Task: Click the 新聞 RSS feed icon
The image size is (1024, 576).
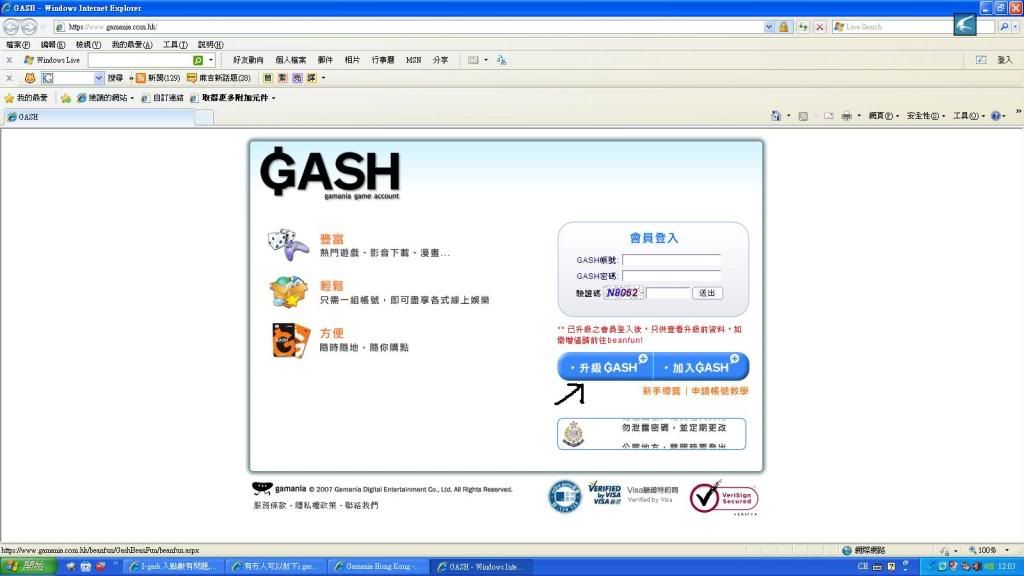Action: (141, 78)
